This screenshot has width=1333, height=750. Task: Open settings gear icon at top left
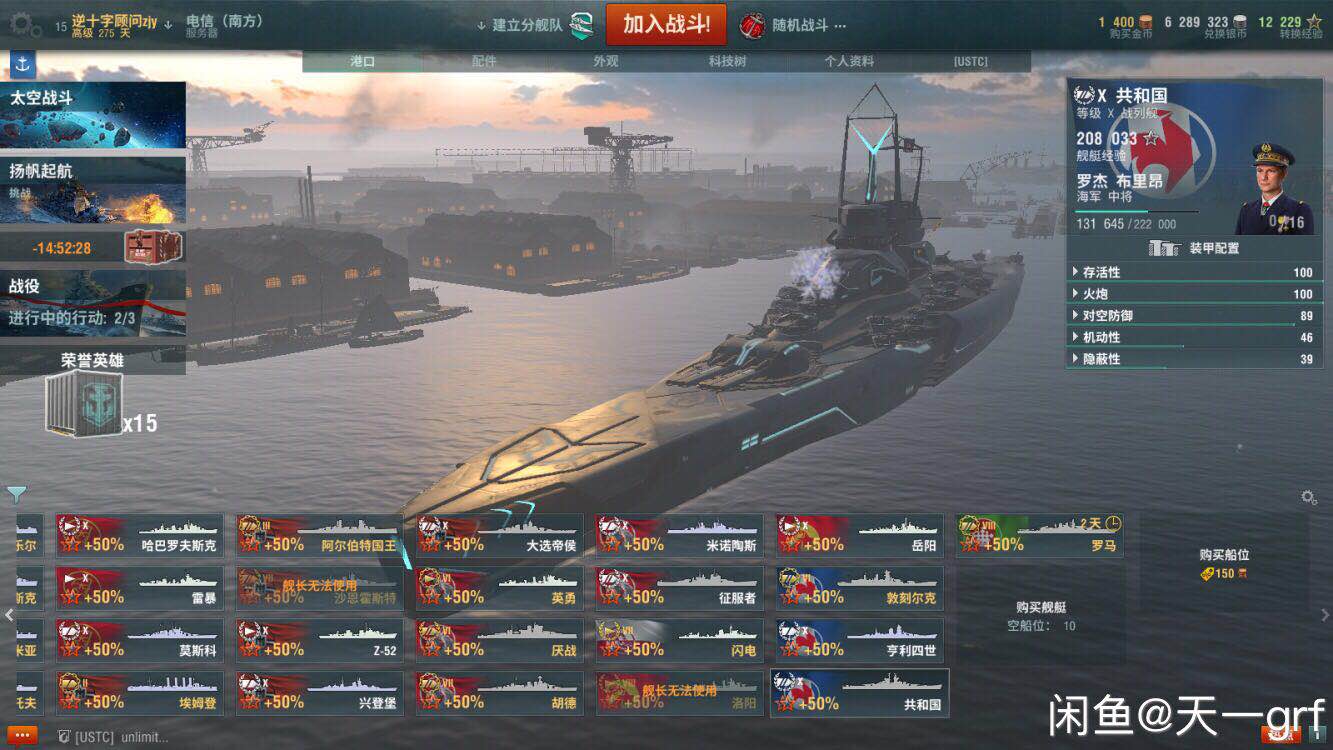pos(24,23)
